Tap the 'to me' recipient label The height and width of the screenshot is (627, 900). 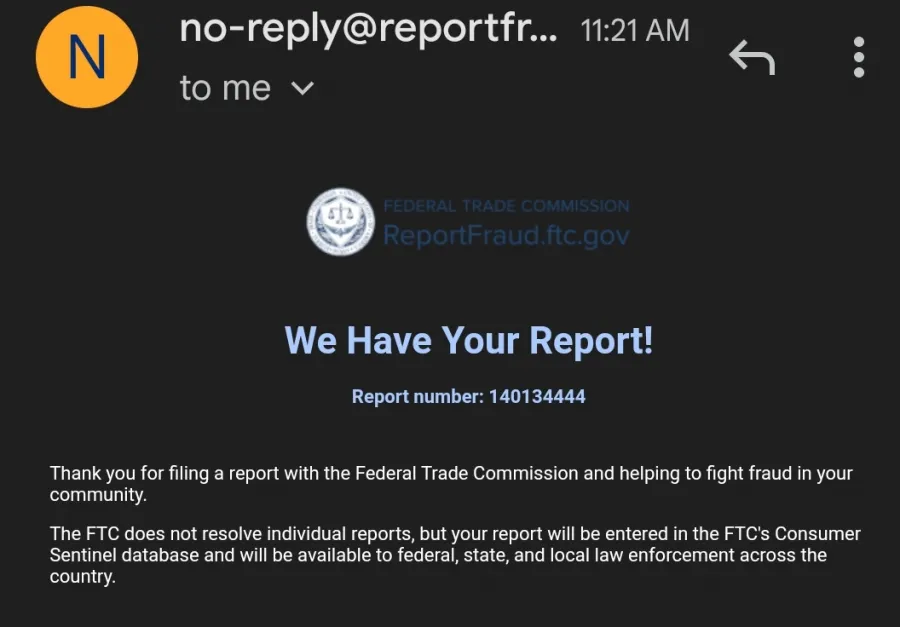pos(225,88)
